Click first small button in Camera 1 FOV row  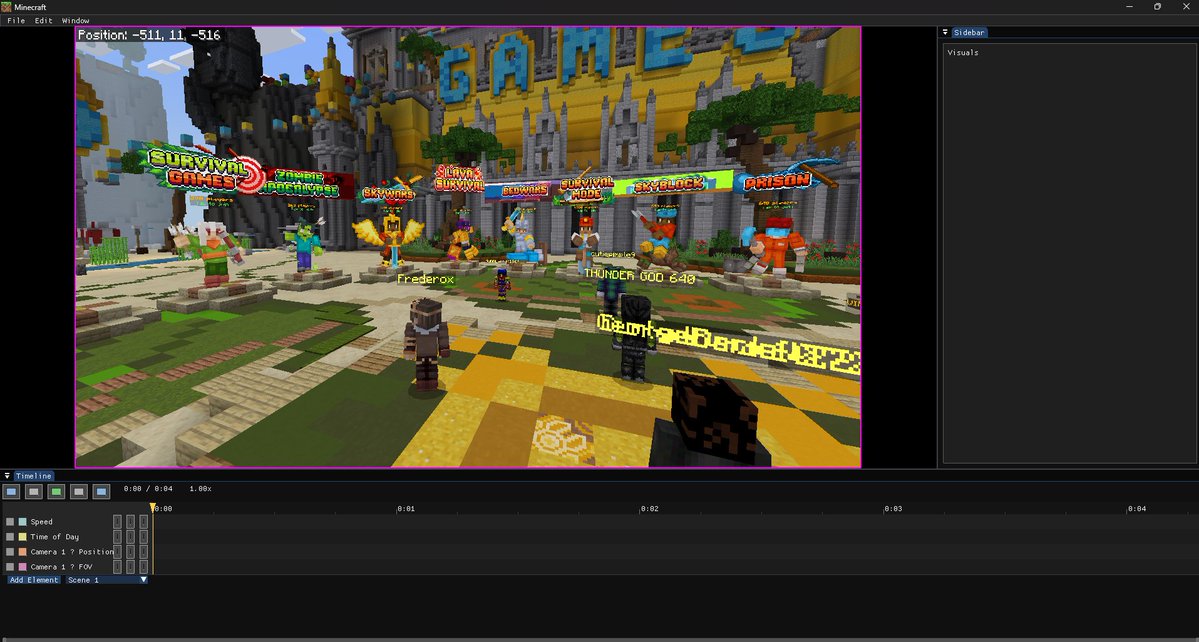118,567
